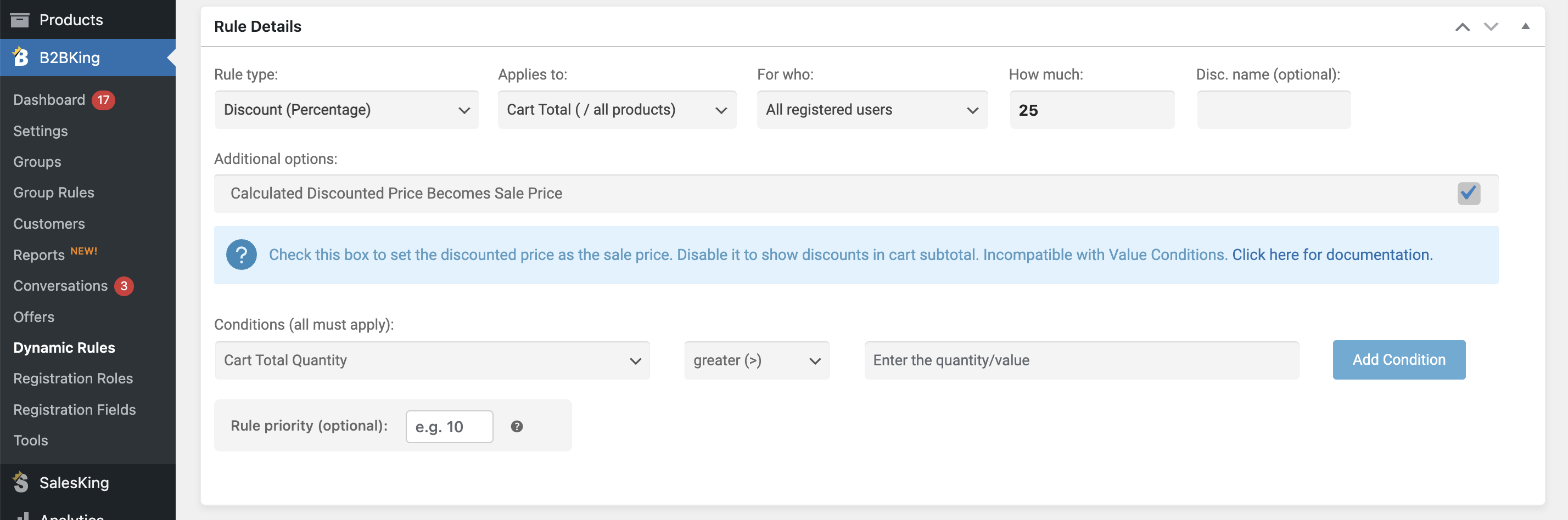Click the Products archive icon
1568x520 pixels.
coord(20,20)
